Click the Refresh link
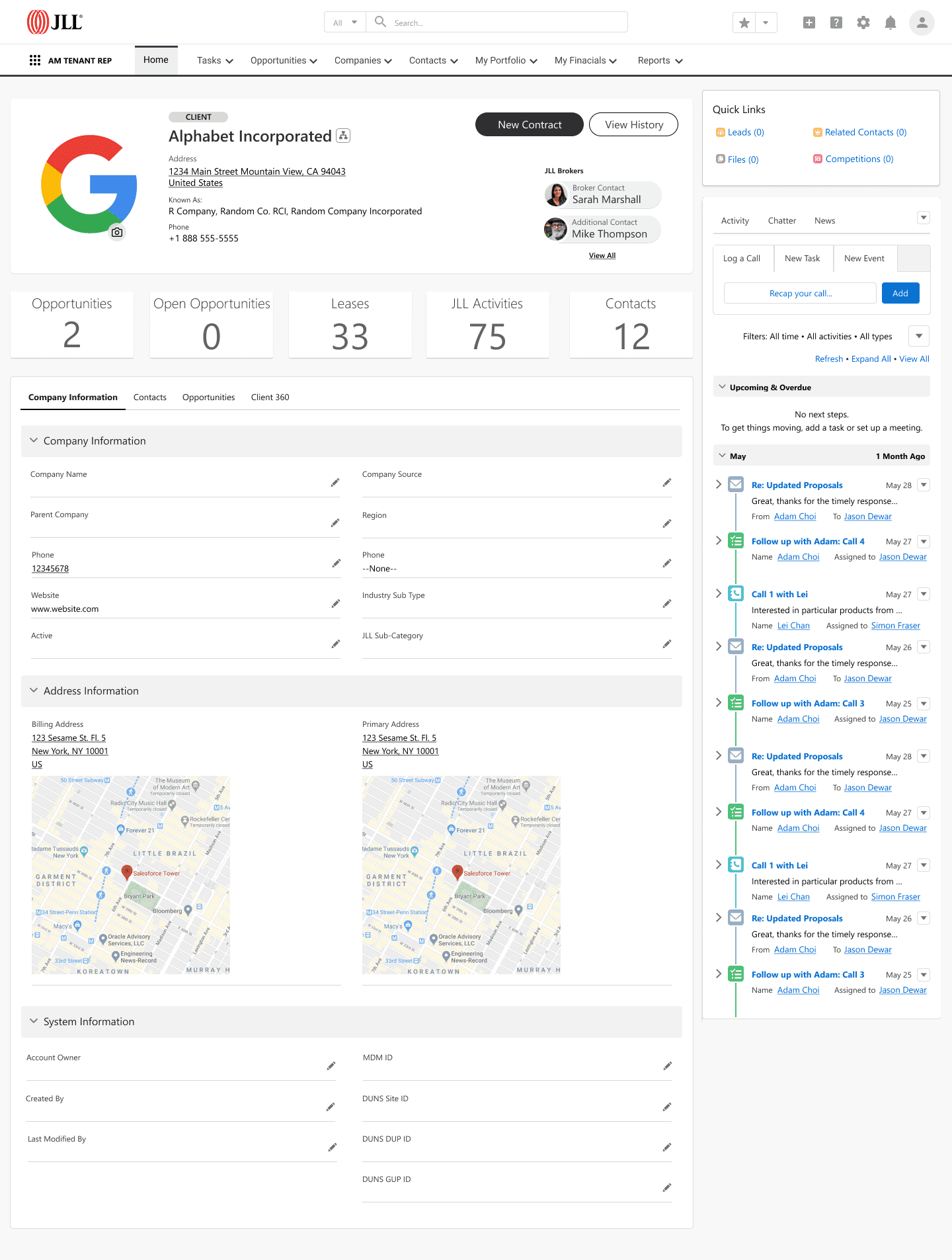Screen dimensions: 952x1260 coord(828,358)
